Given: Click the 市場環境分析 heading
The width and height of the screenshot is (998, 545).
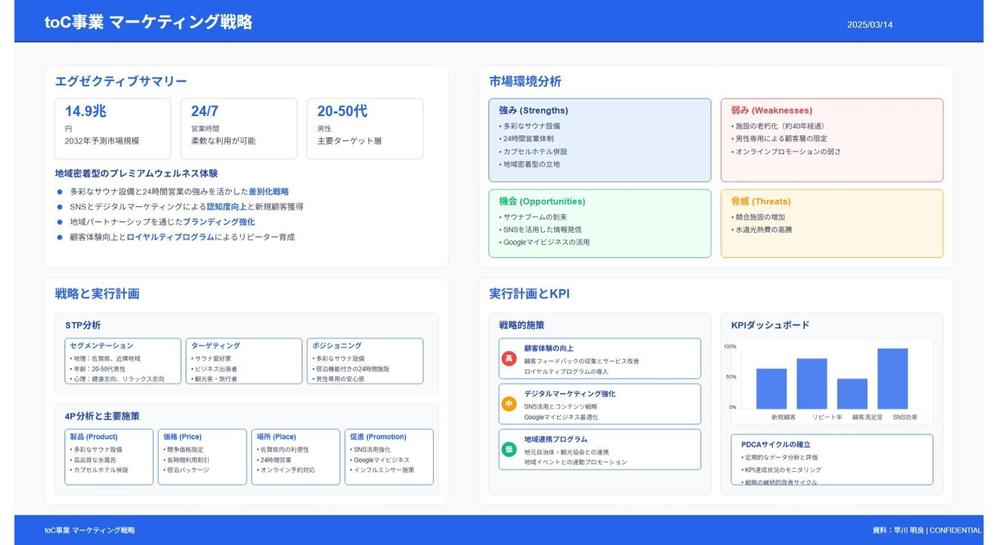Looking at the screenshot, I should 525,81.
